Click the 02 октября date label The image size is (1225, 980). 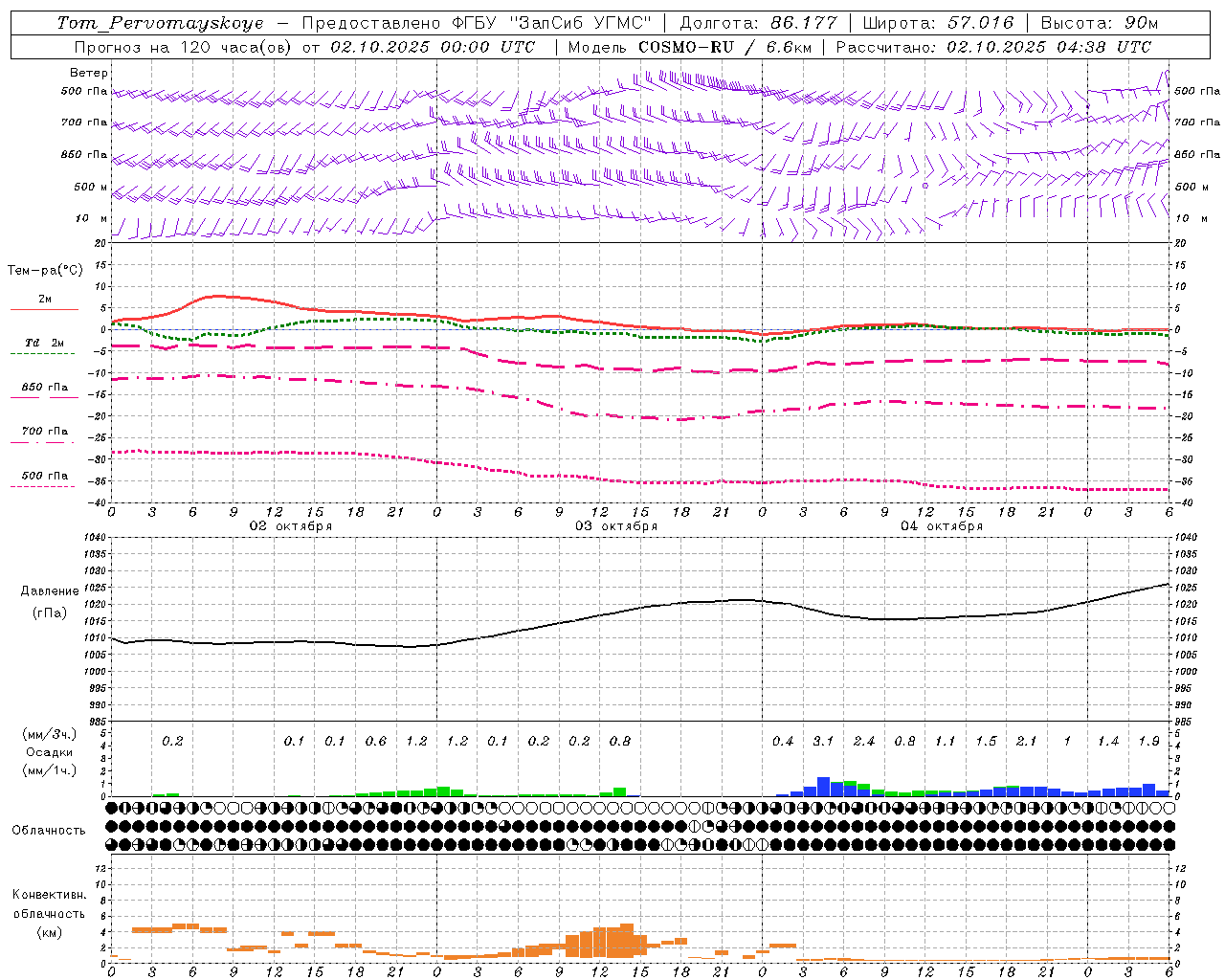[291, 526]
